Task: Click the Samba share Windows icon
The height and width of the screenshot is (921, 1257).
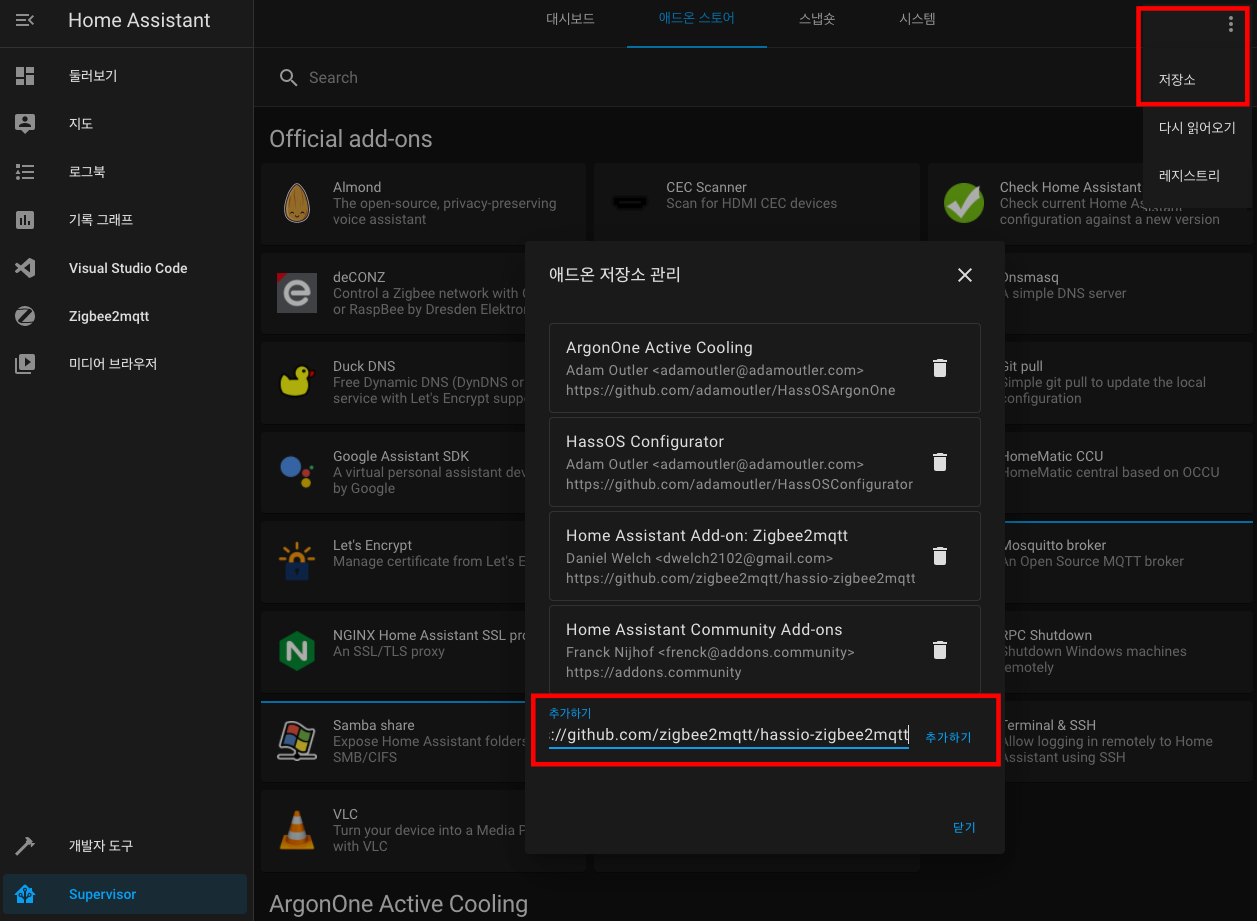Action: tap(297, 741)
